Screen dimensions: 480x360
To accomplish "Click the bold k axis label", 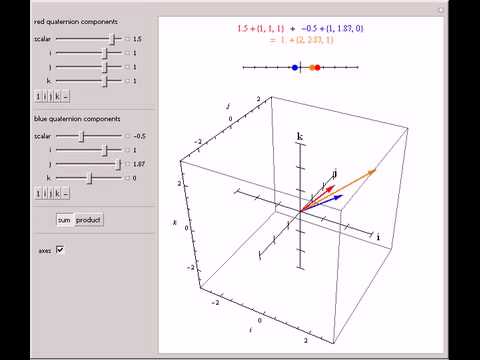I will [x=300, y=136].
